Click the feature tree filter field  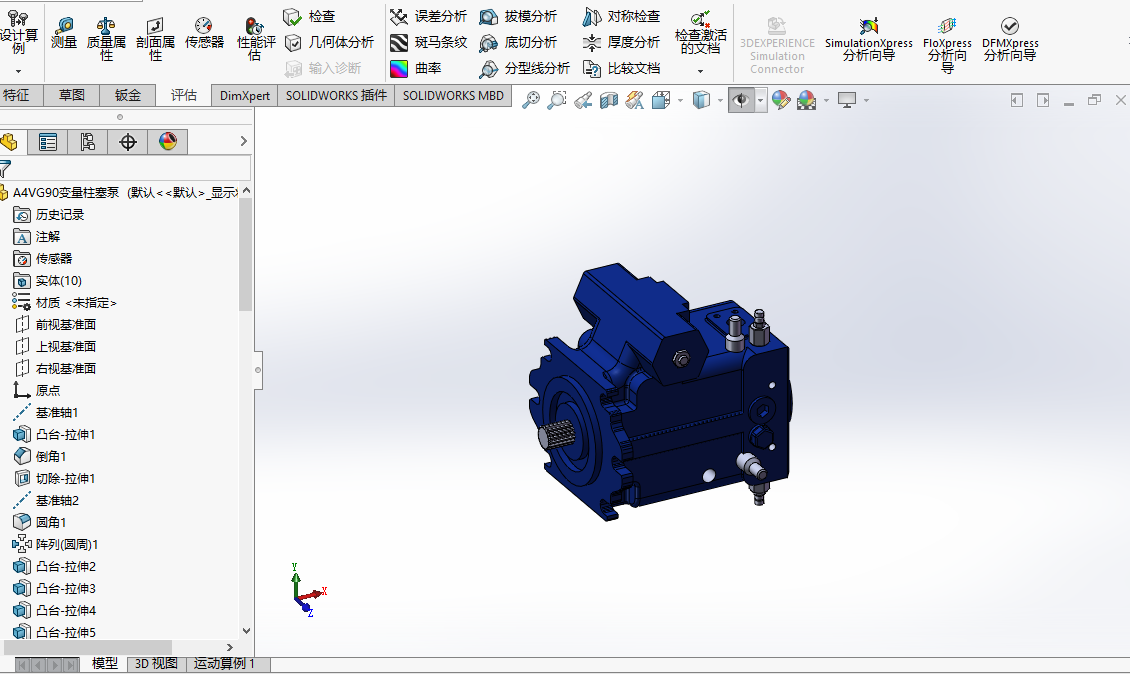(125, 169)
